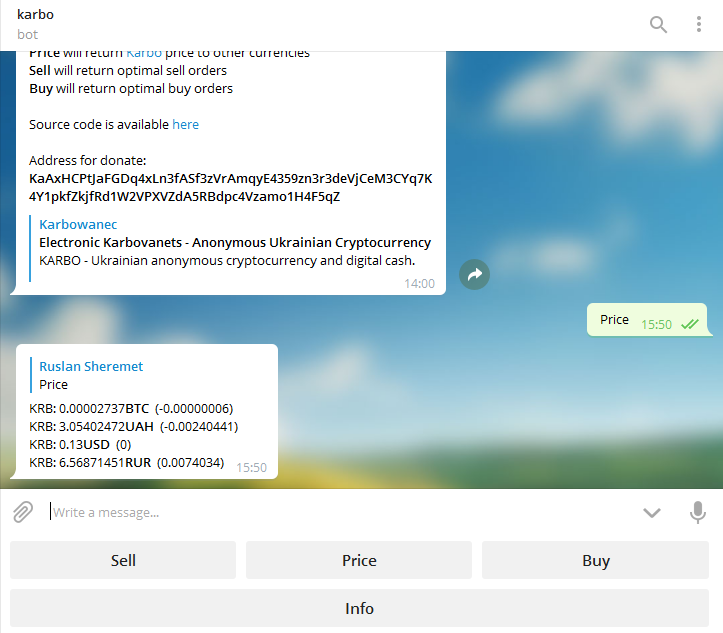
Task: Record a voice message with microphone
Action: pyautogui.click(x=698, y=512)
